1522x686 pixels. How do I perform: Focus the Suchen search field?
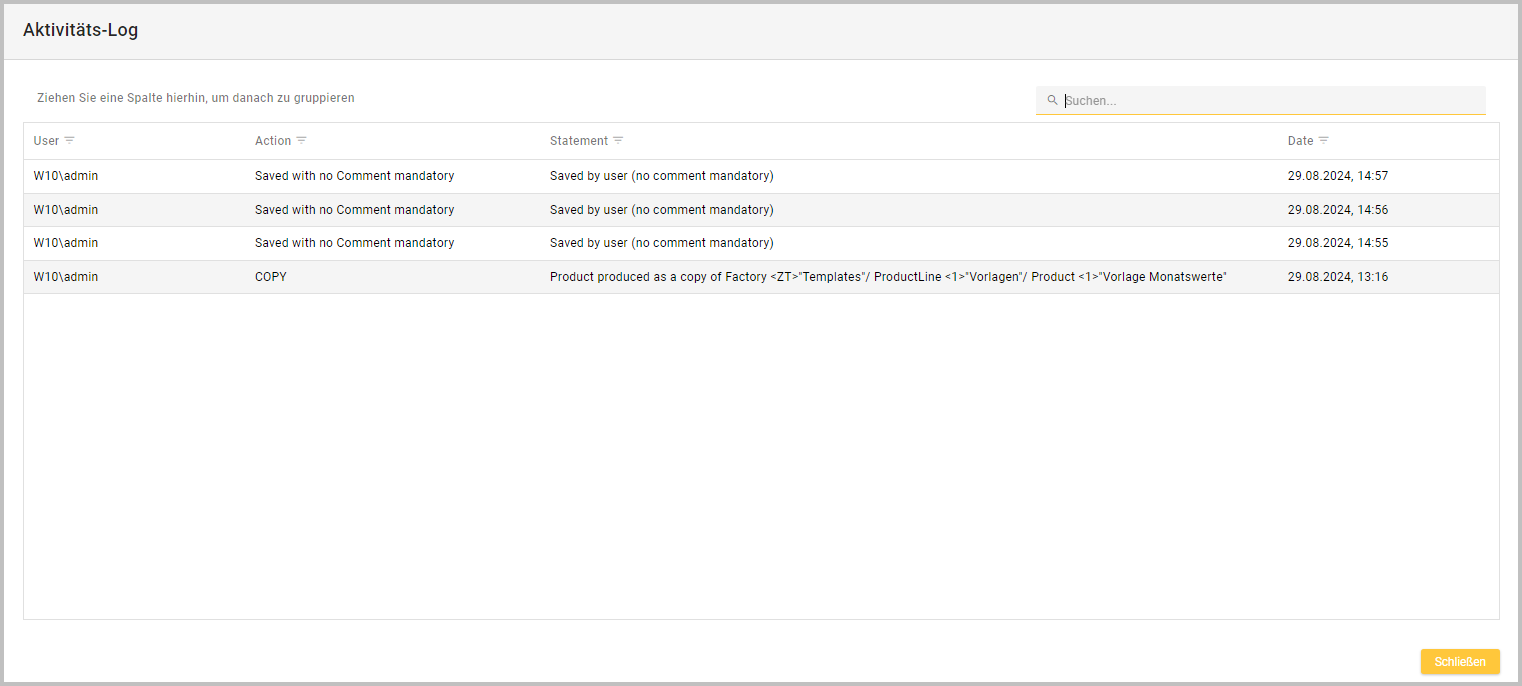[1270, 101]
